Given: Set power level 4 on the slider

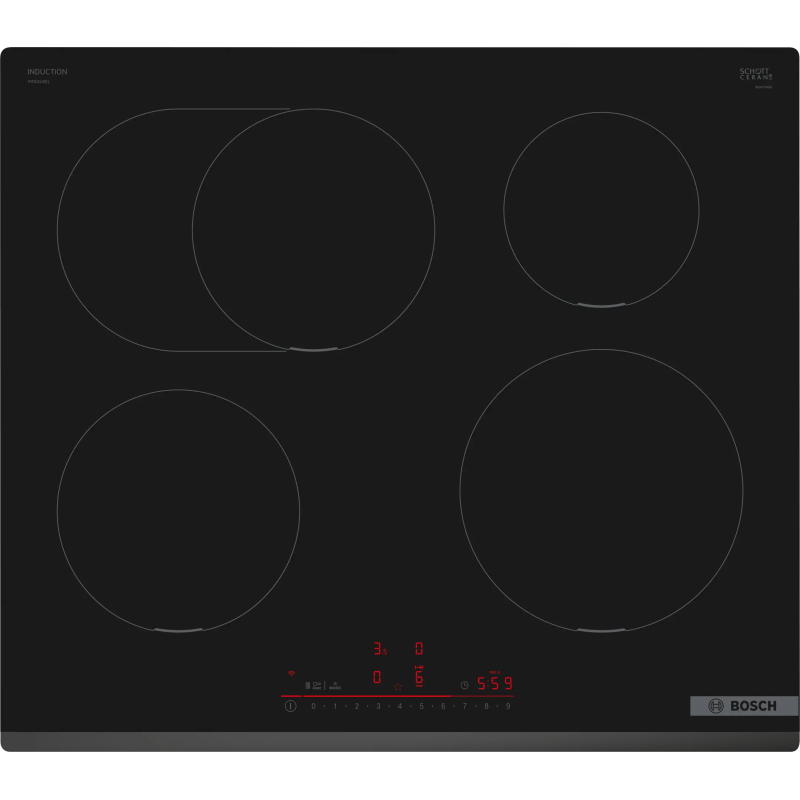Looking at the screenshot, I should [x=400, y=706].
